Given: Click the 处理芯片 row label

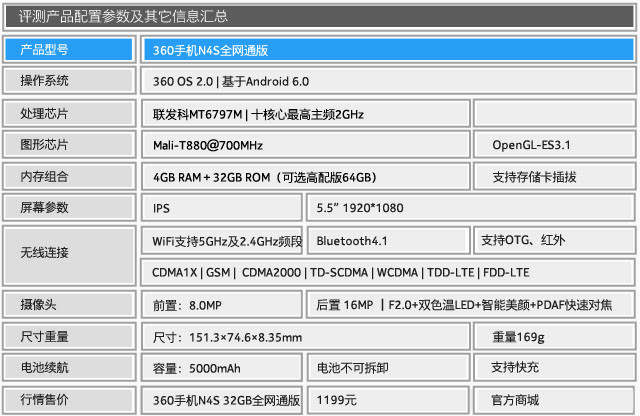Looking at the screenshot, I should (x=68, y=113).
